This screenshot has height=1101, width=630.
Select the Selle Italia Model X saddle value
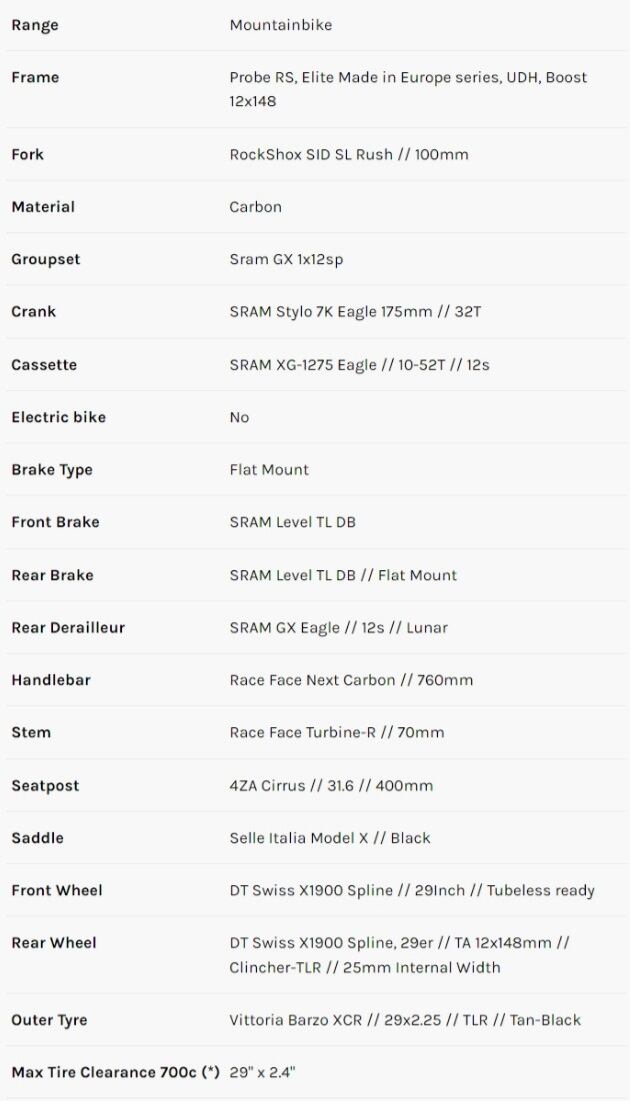330,838
